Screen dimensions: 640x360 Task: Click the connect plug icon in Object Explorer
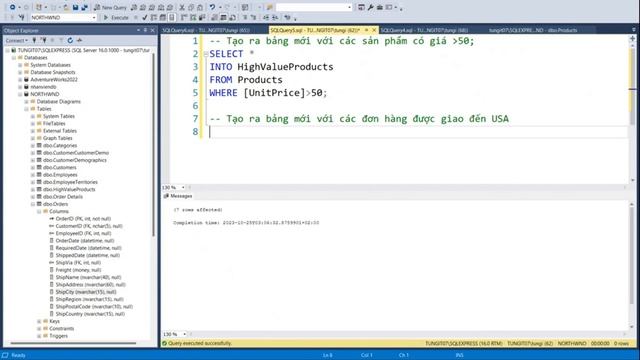coord(34,40)
